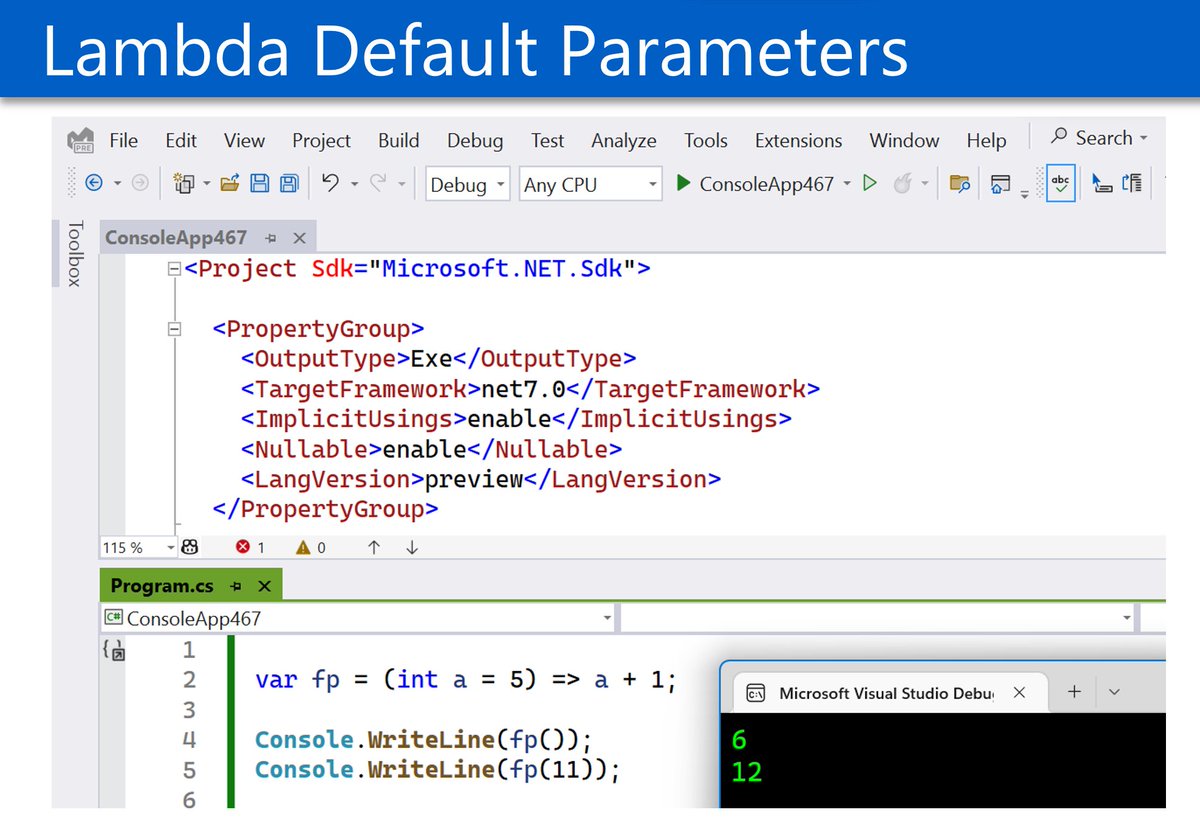Click the Save All icon

pyautogui.click(x=289, y=183)
